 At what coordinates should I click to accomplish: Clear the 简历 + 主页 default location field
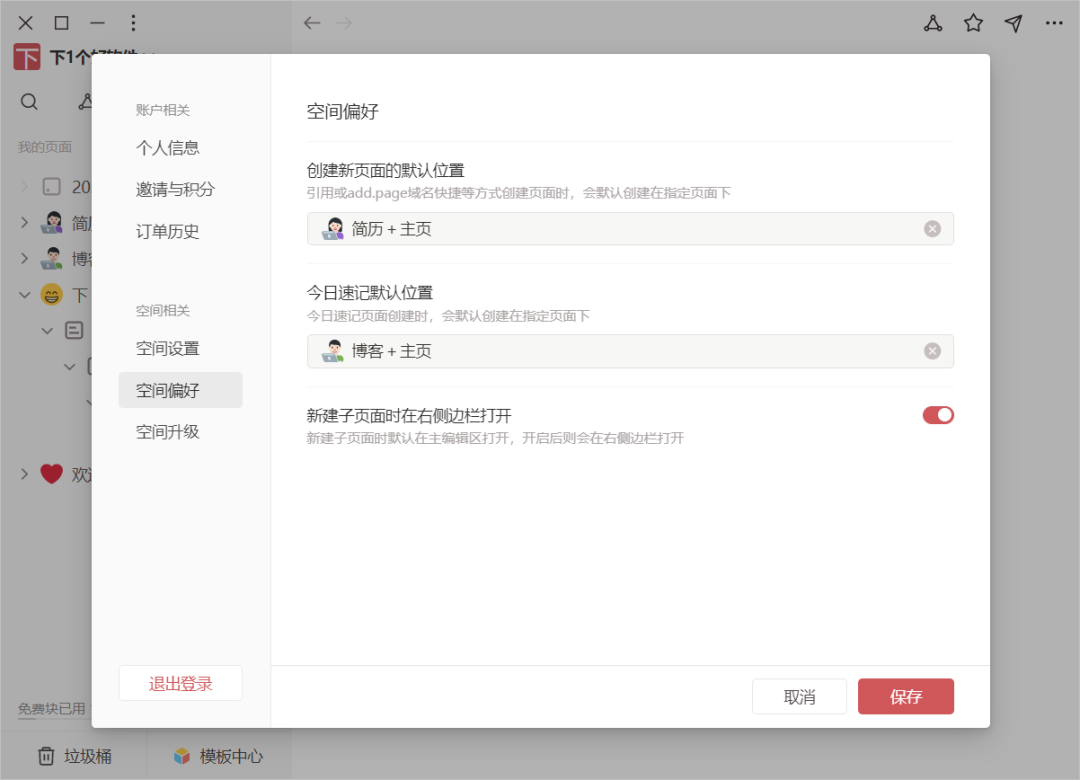point(932,228)
